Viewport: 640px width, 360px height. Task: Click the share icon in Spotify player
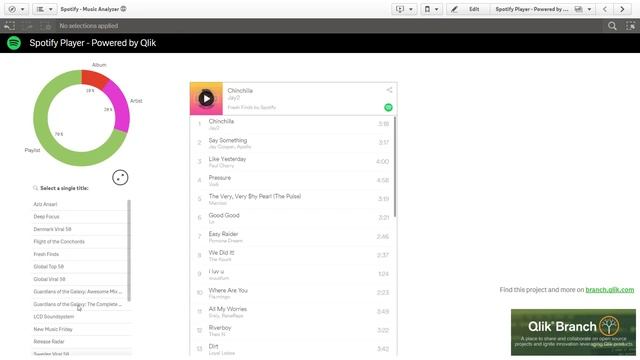pyautogui.click(x=389, y=90)
